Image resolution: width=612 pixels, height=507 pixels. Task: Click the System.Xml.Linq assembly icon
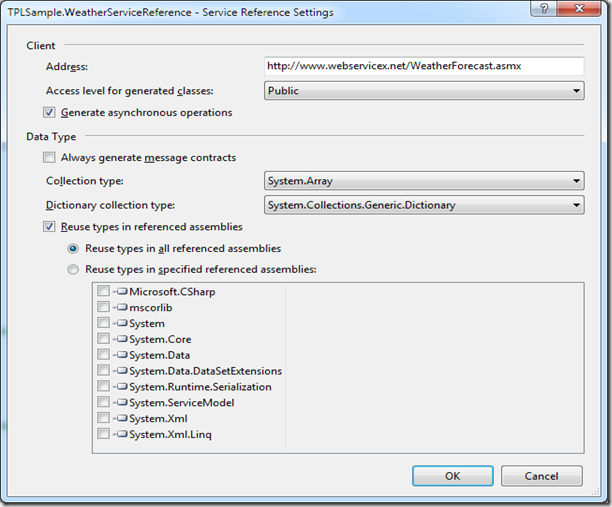(x=121, y=435)
